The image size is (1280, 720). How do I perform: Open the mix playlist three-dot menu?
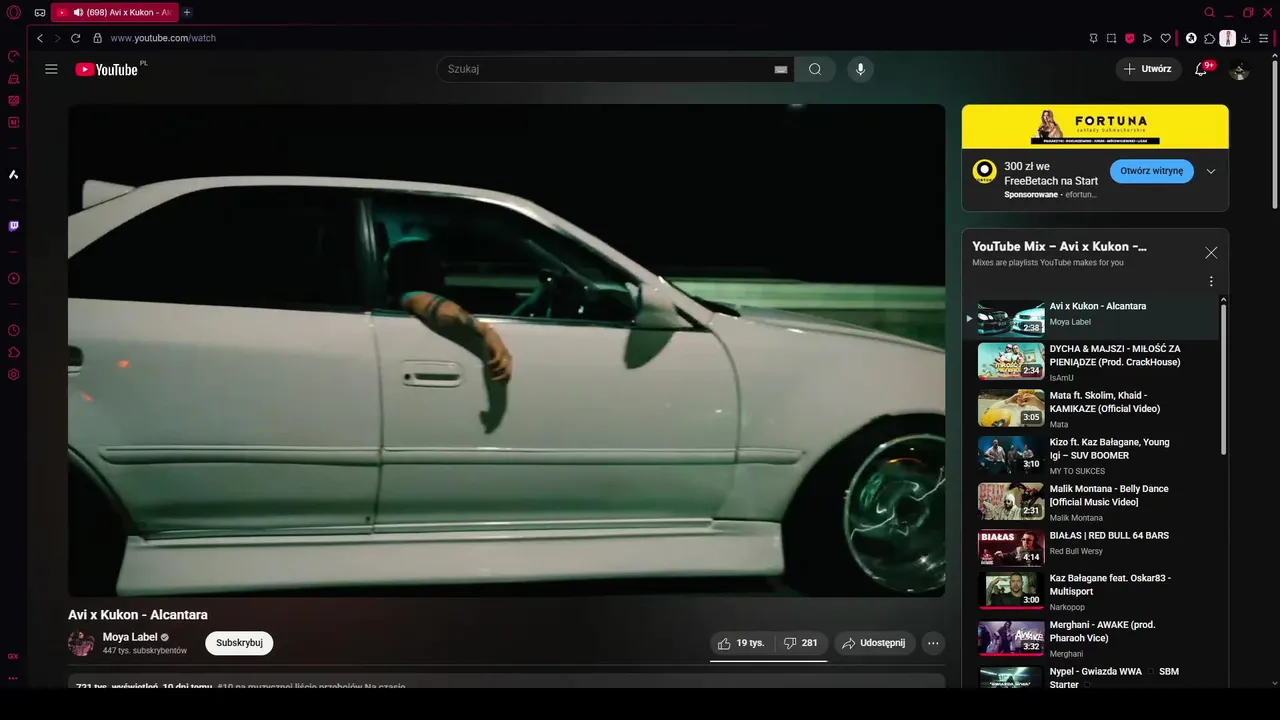pyautogui.click(x=1211, y=282)
